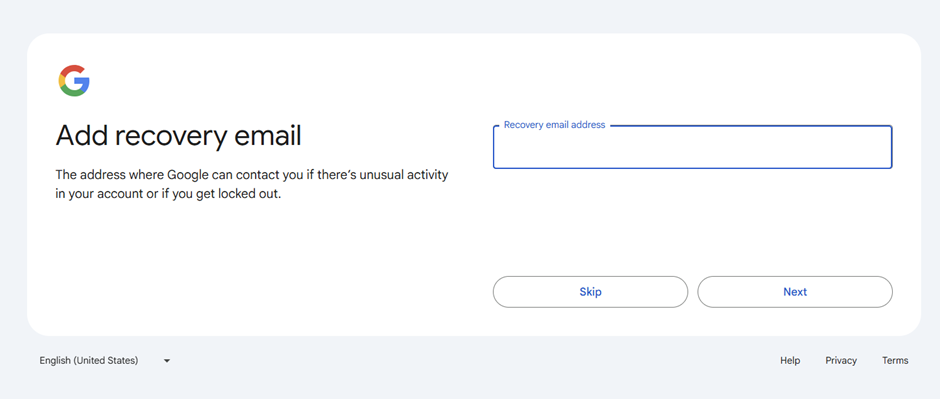This screenshot has height=399, width=940.
Task: Click the Google logo icon
Action: (74, 81)
